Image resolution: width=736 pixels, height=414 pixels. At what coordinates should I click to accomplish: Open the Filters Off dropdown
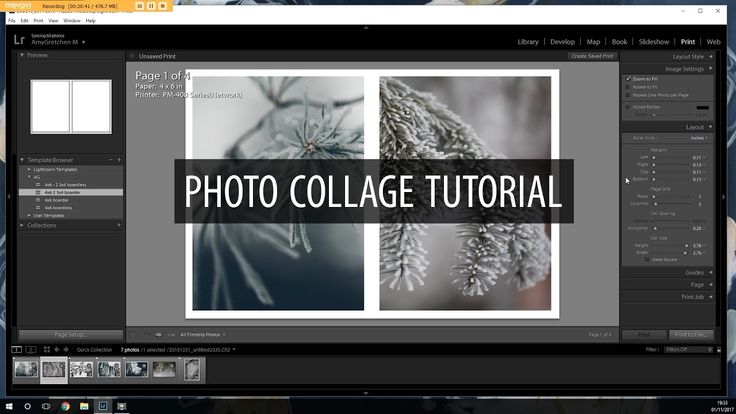[x=688, y=350]
